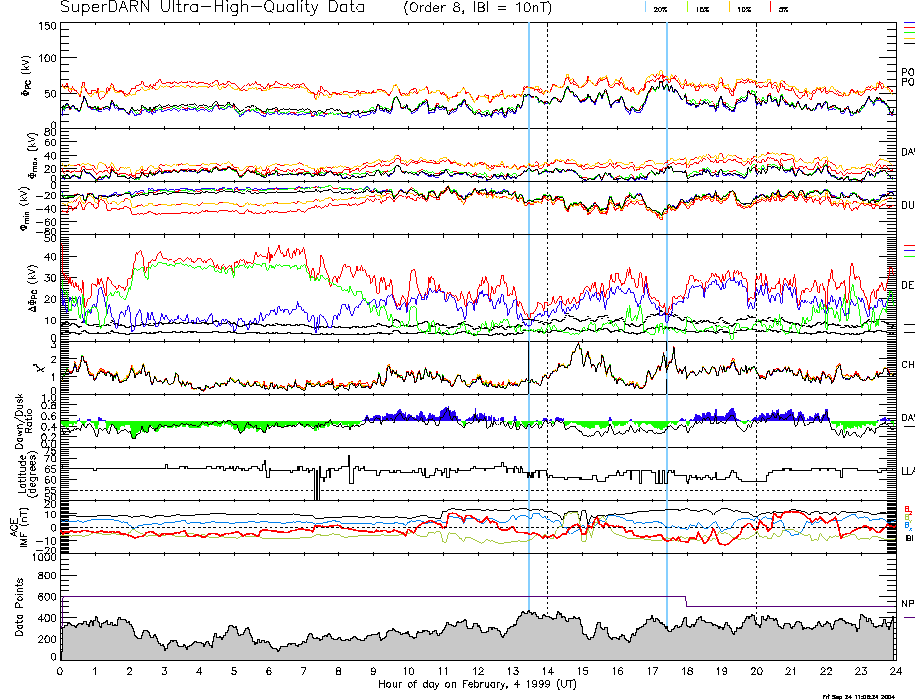Click the x-axis tick label 24

893,671
